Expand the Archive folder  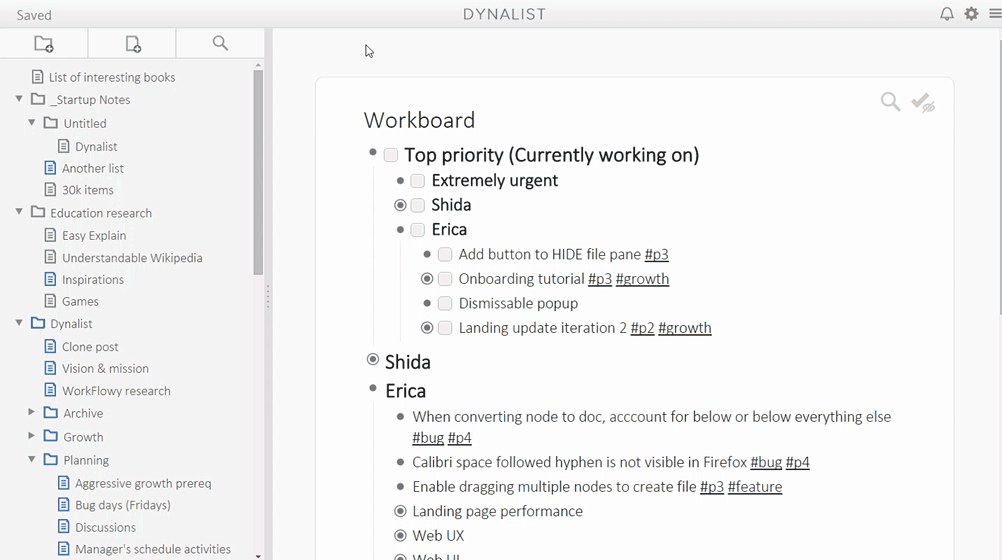(31, 412)
